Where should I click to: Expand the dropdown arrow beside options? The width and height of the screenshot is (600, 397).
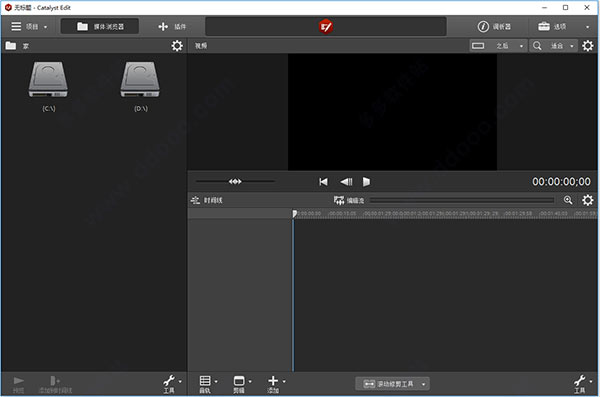587,27
